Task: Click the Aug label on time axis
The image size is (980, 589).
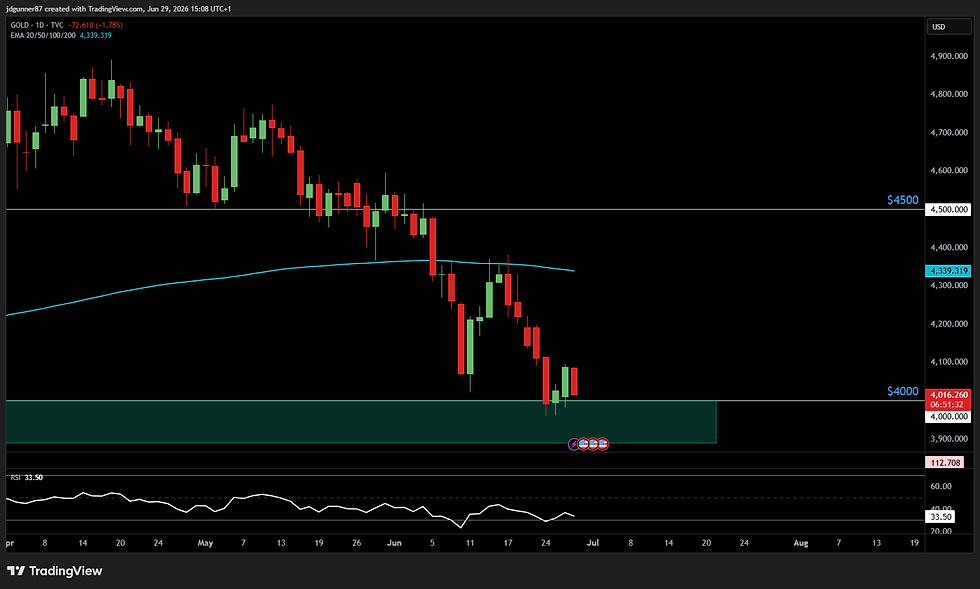Action: pos(801,543)
